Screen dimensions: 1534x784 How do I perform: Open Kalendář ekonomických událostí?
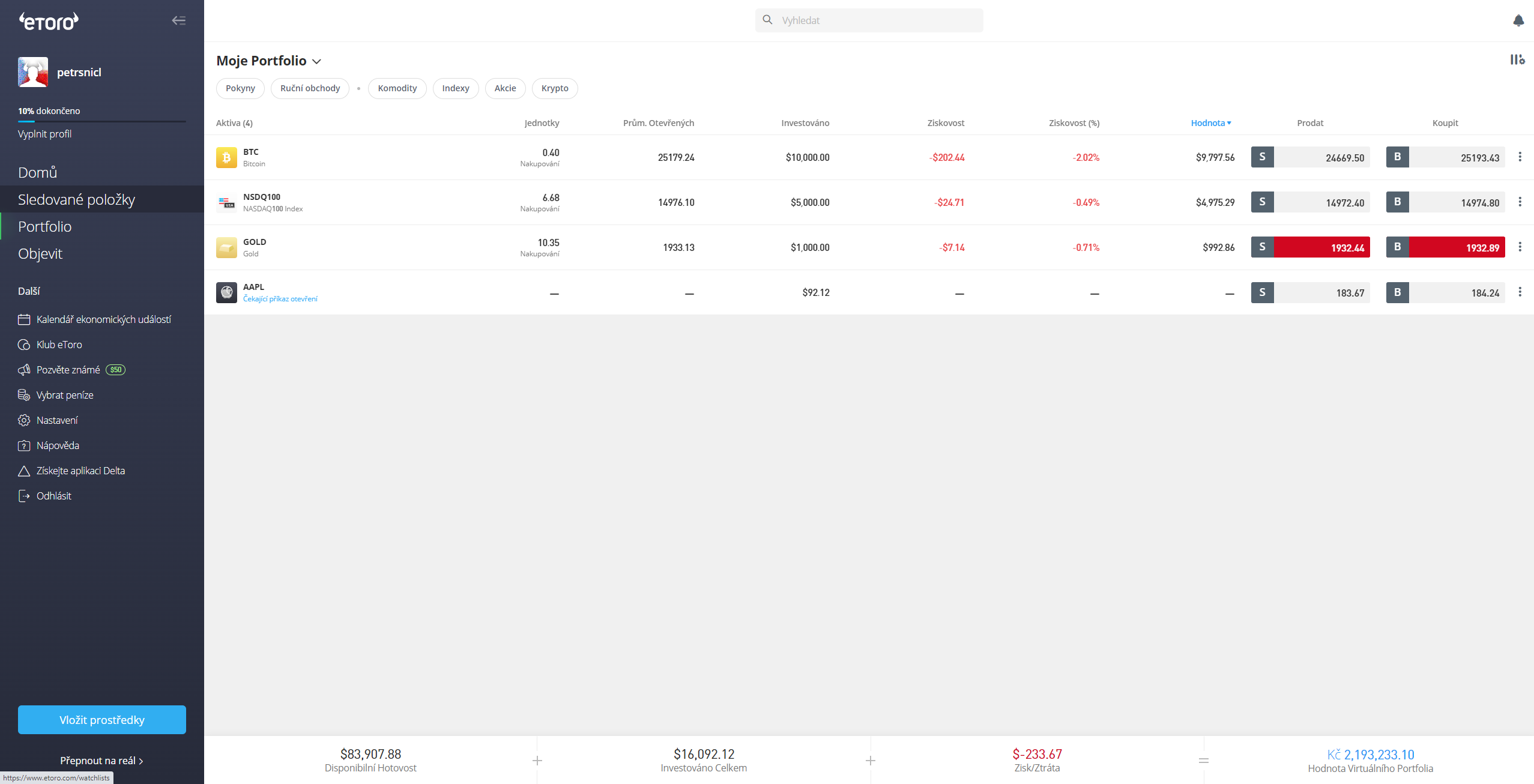(x=104, y=319)
